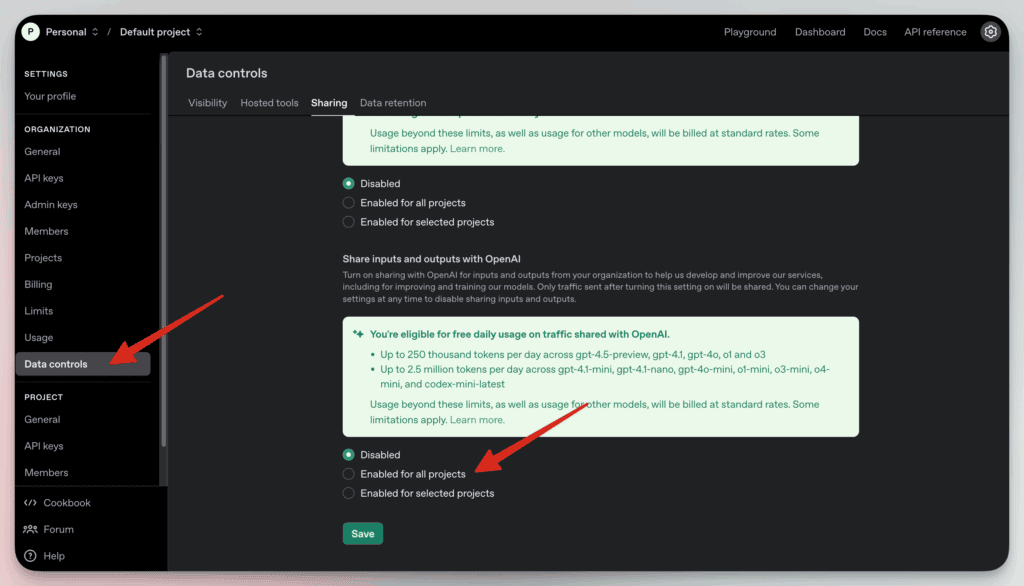Open Your profile settings
Screen dimensions: 1024x586
click(x=50, y=96)
